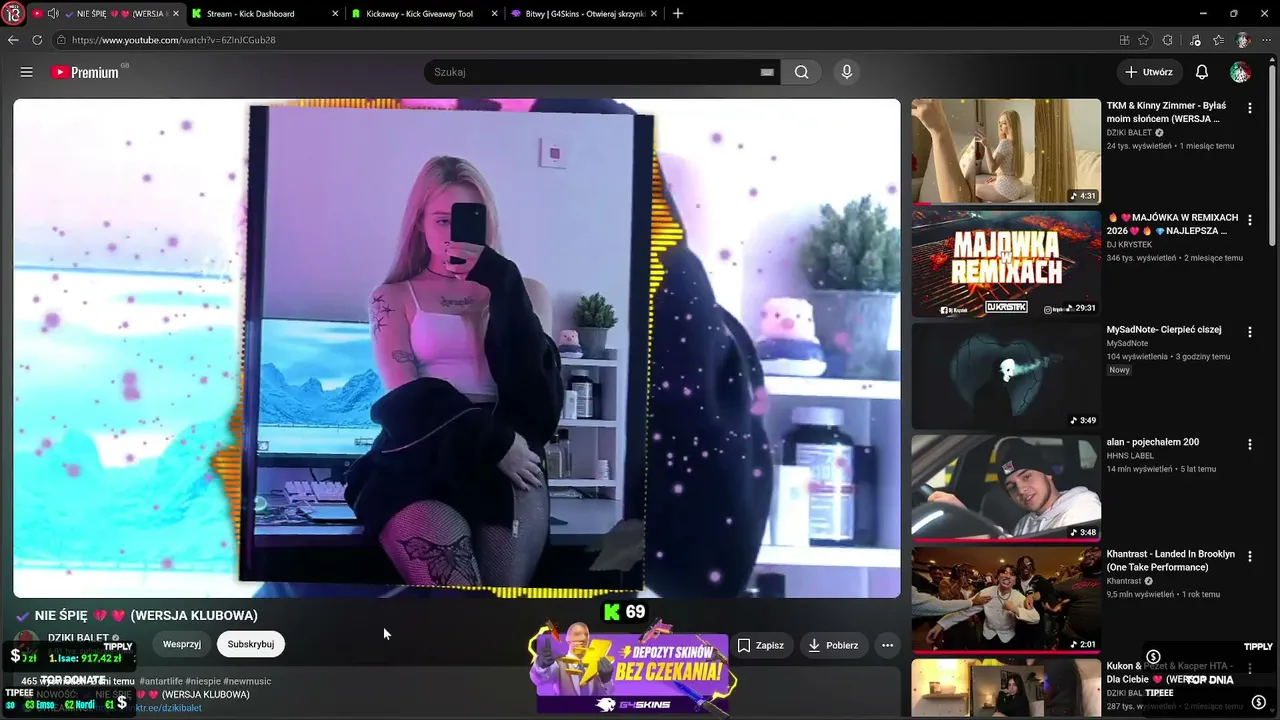The width and height of the screenshot is (1280, 720).
Task: Open the split screen apps icon in address bar
Action: tap(1125, 40)
